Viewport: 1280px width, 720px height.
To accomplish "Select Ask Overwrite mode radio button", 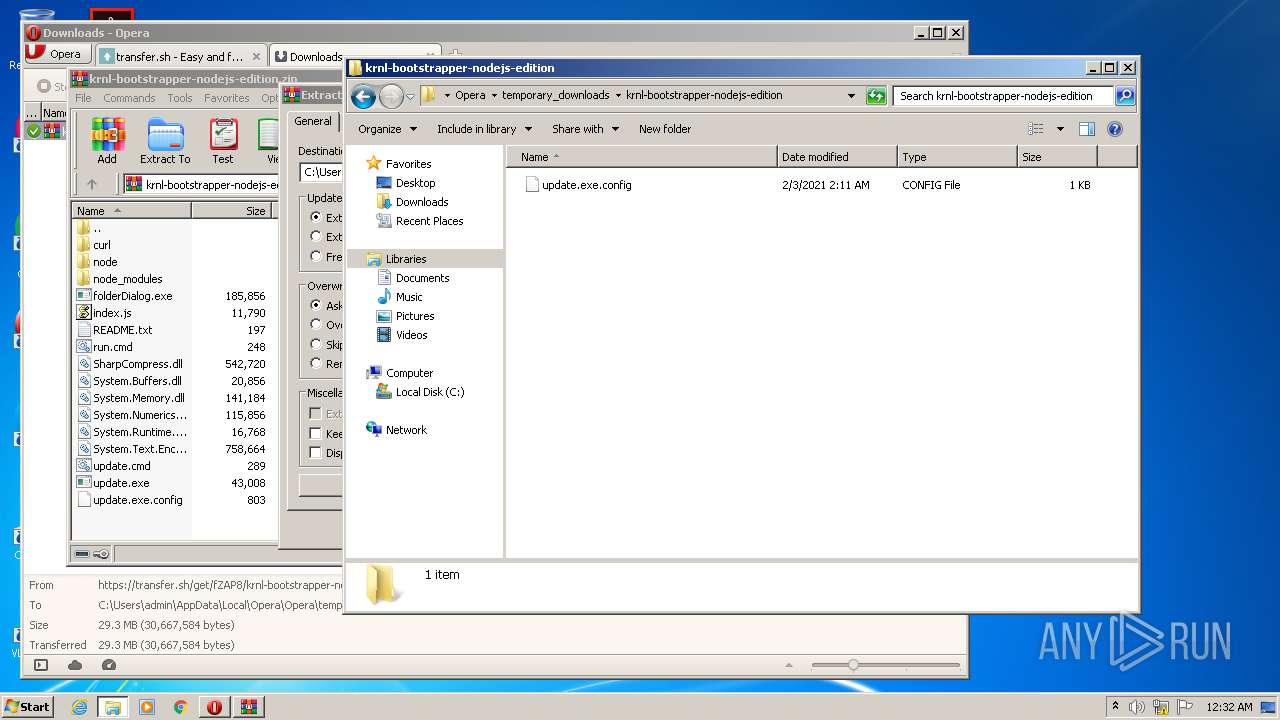I will tap(316, 305).
